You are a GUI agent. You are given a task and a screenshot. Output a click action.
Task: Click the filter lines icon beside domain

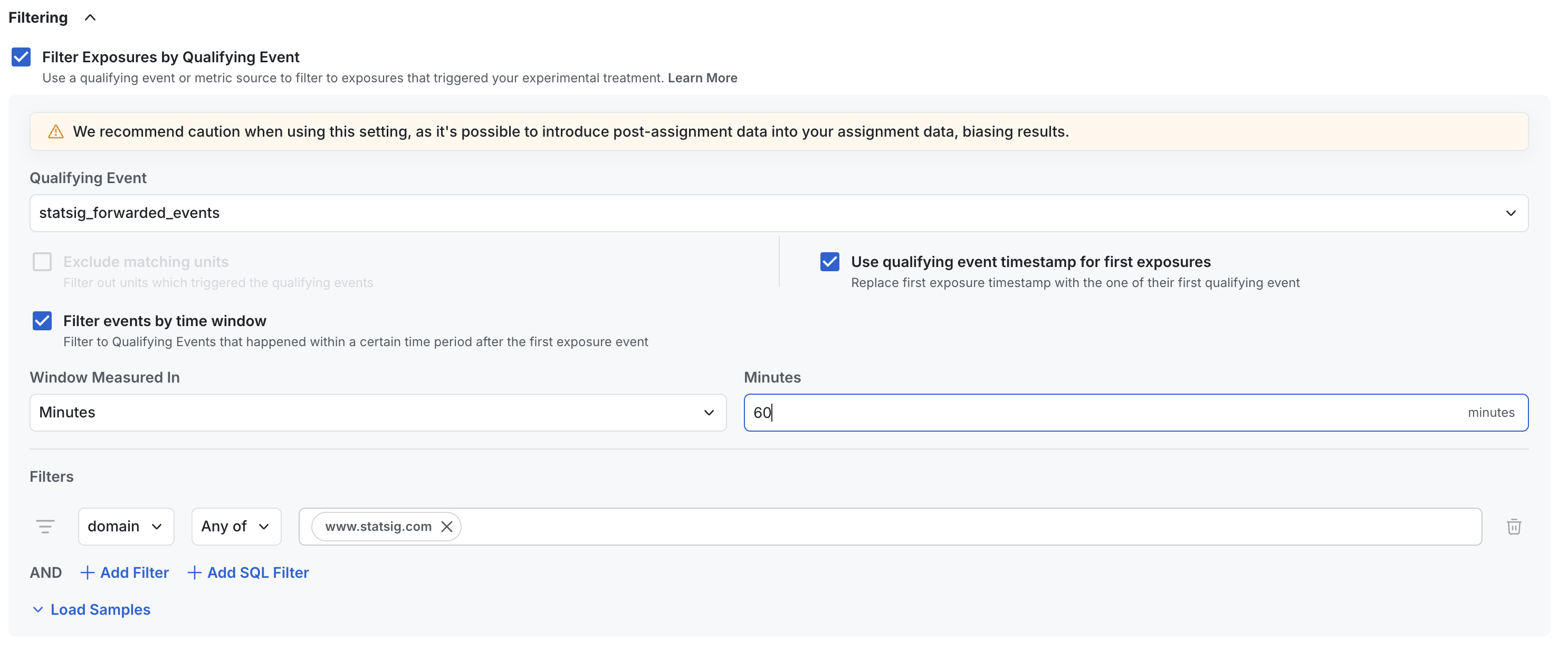(x=45, y=526)
